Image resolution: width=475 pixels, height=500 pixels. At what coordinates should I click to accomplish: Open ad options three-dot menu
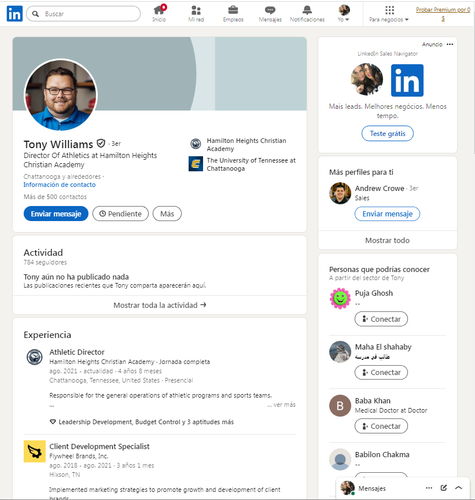[x=450, y=44]
